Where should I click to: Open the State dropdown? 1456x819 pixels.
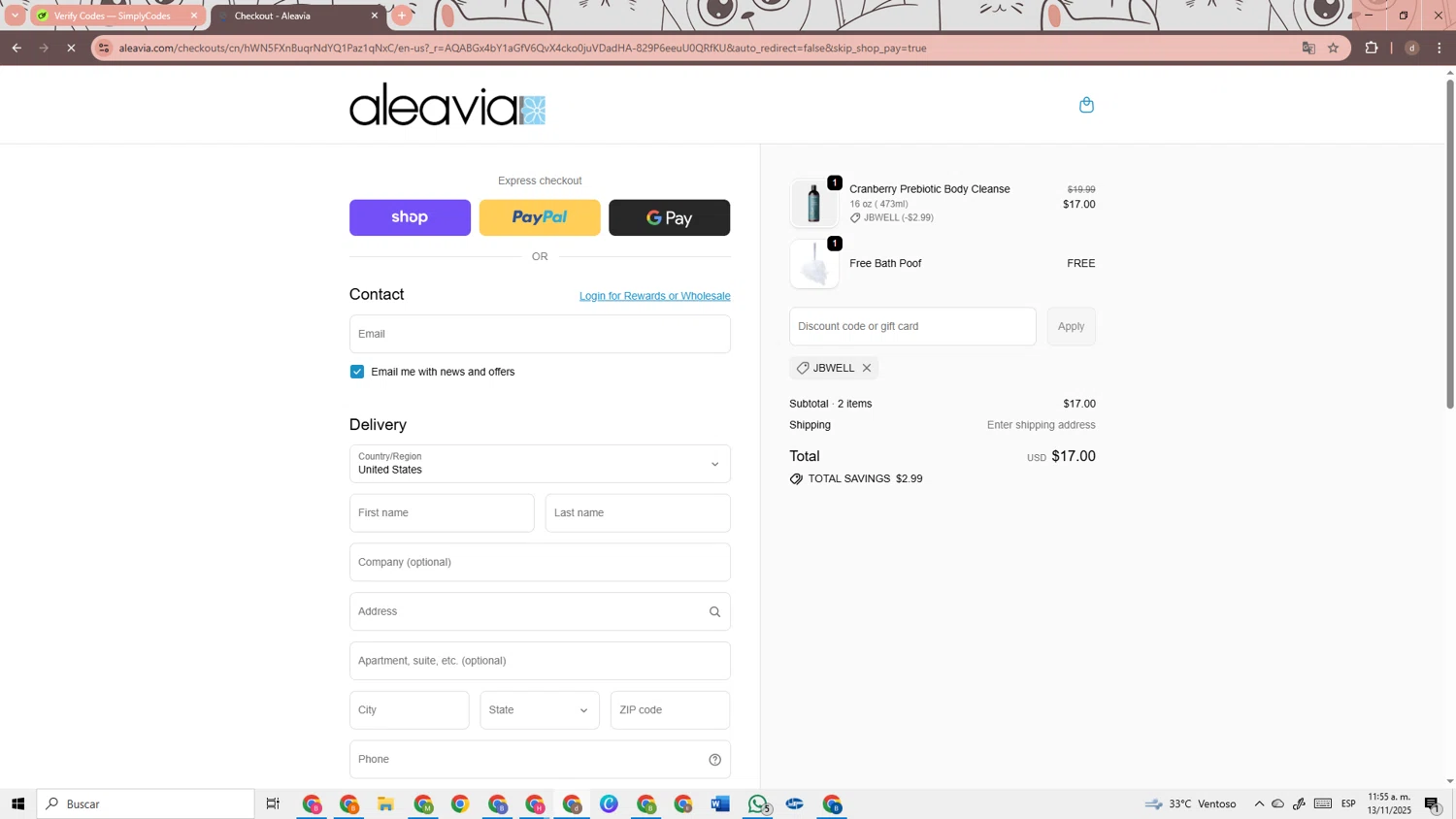[x=540, y=710]
